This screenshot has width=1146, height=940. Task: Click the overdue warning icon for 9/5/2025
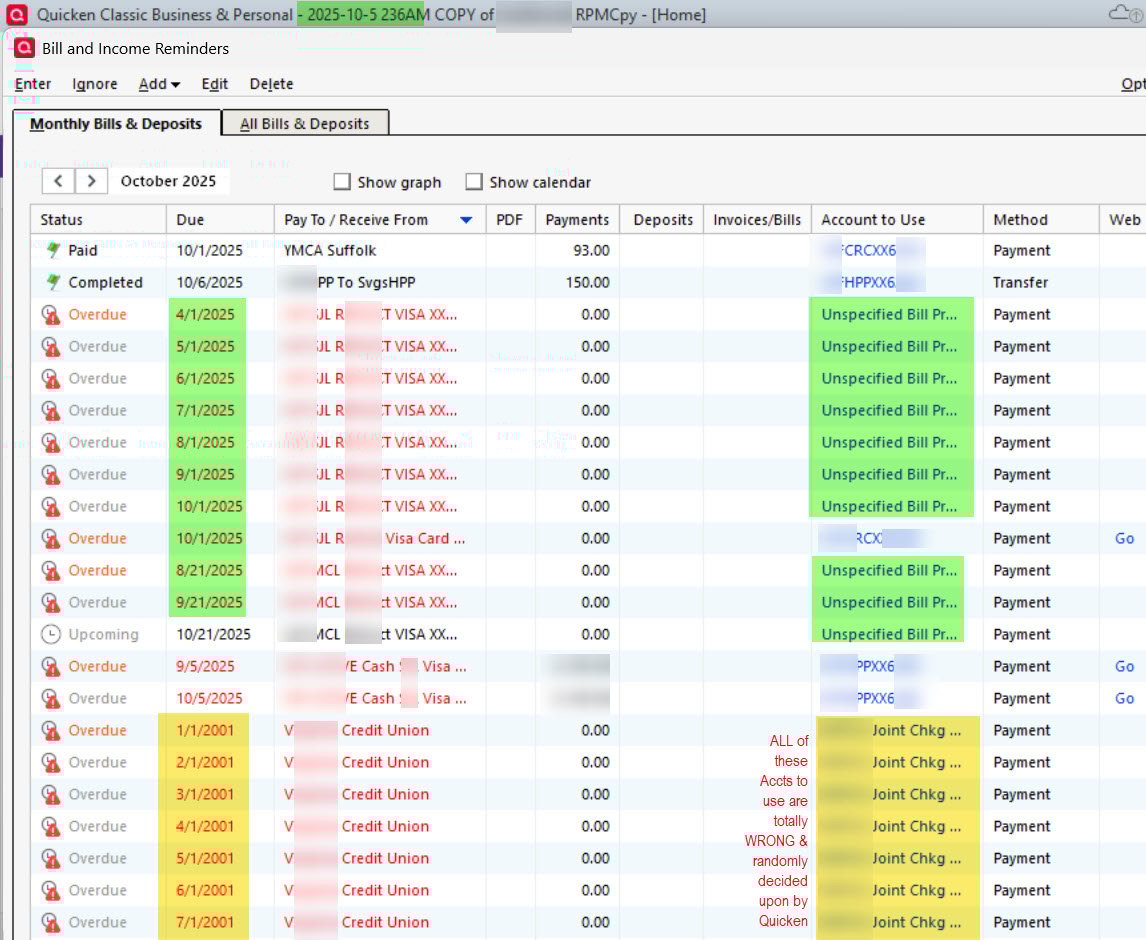(x=50, y=667)
